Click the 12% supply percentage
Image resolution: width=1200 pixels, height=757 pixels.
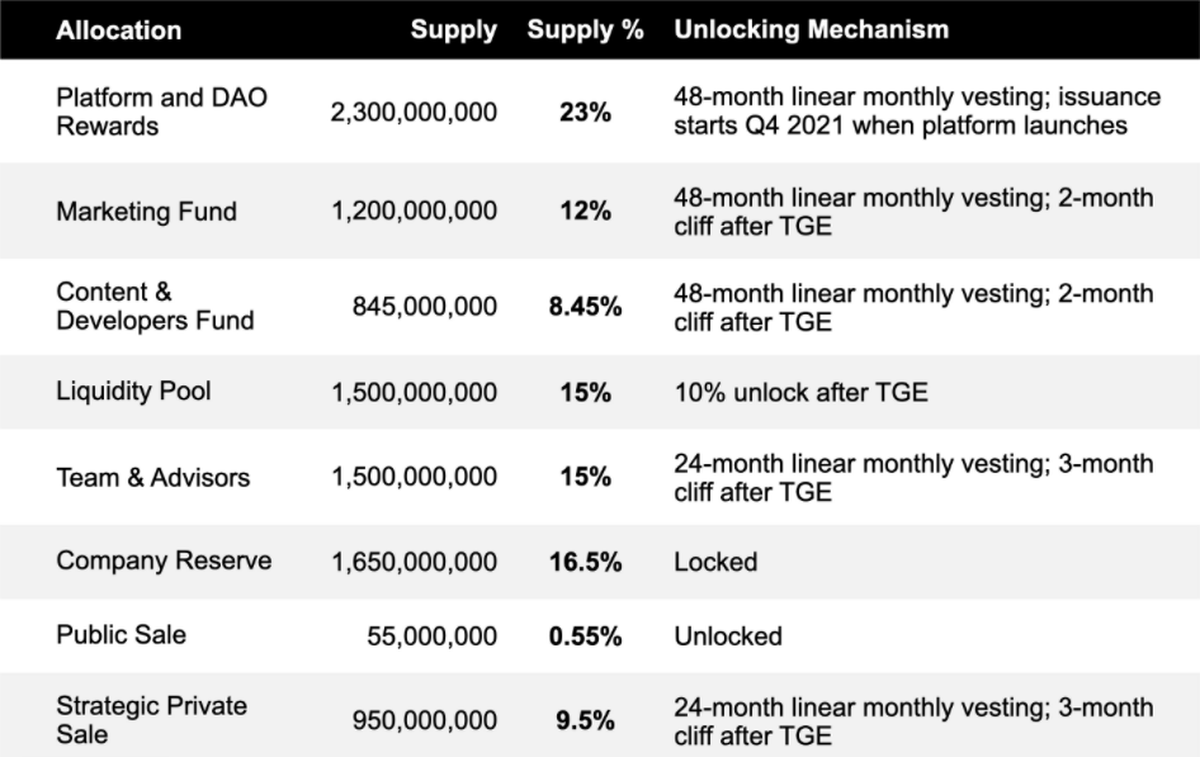[585, 212]
